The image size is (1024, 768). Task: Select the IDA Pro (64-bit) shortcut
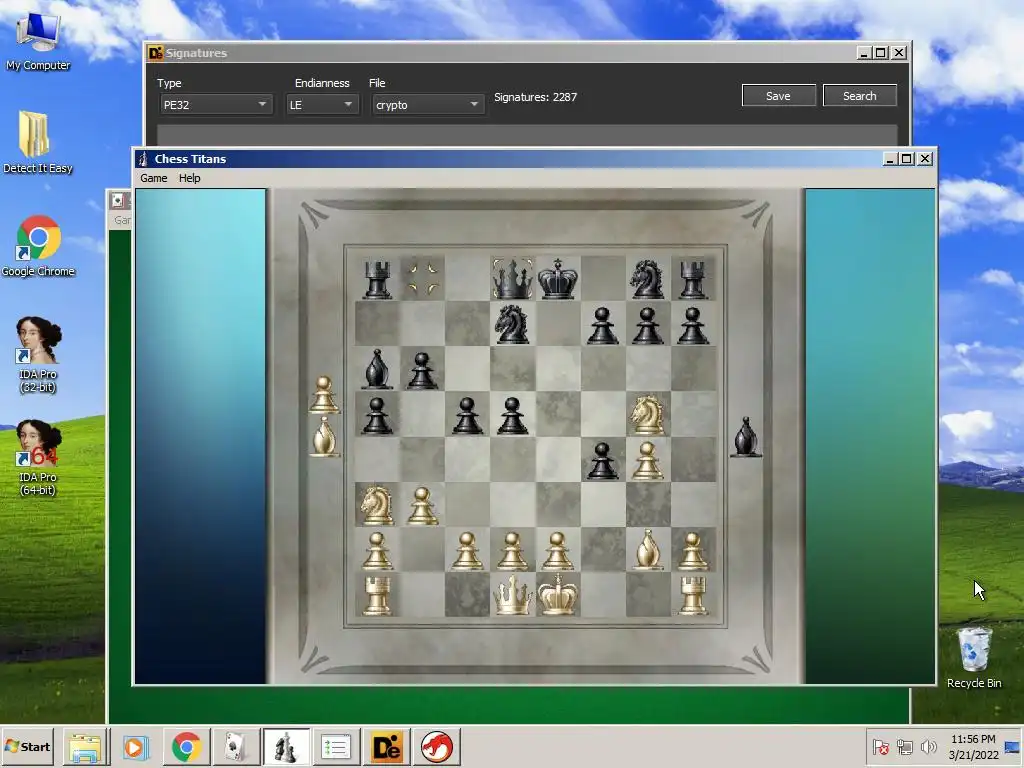[38, 458]
